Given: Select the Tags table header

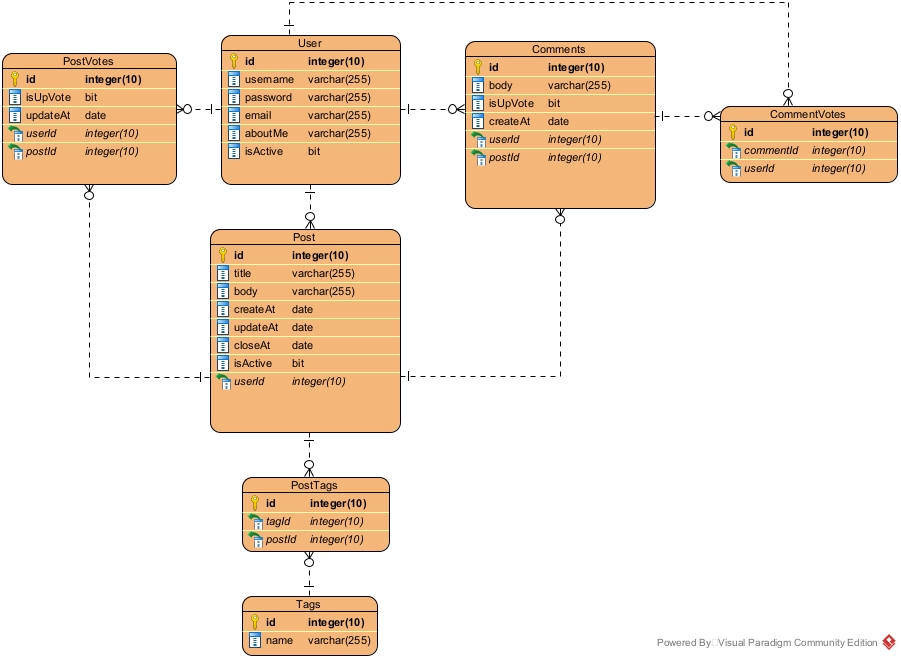Looking at the screenshot, I should (x=310, y=604).
